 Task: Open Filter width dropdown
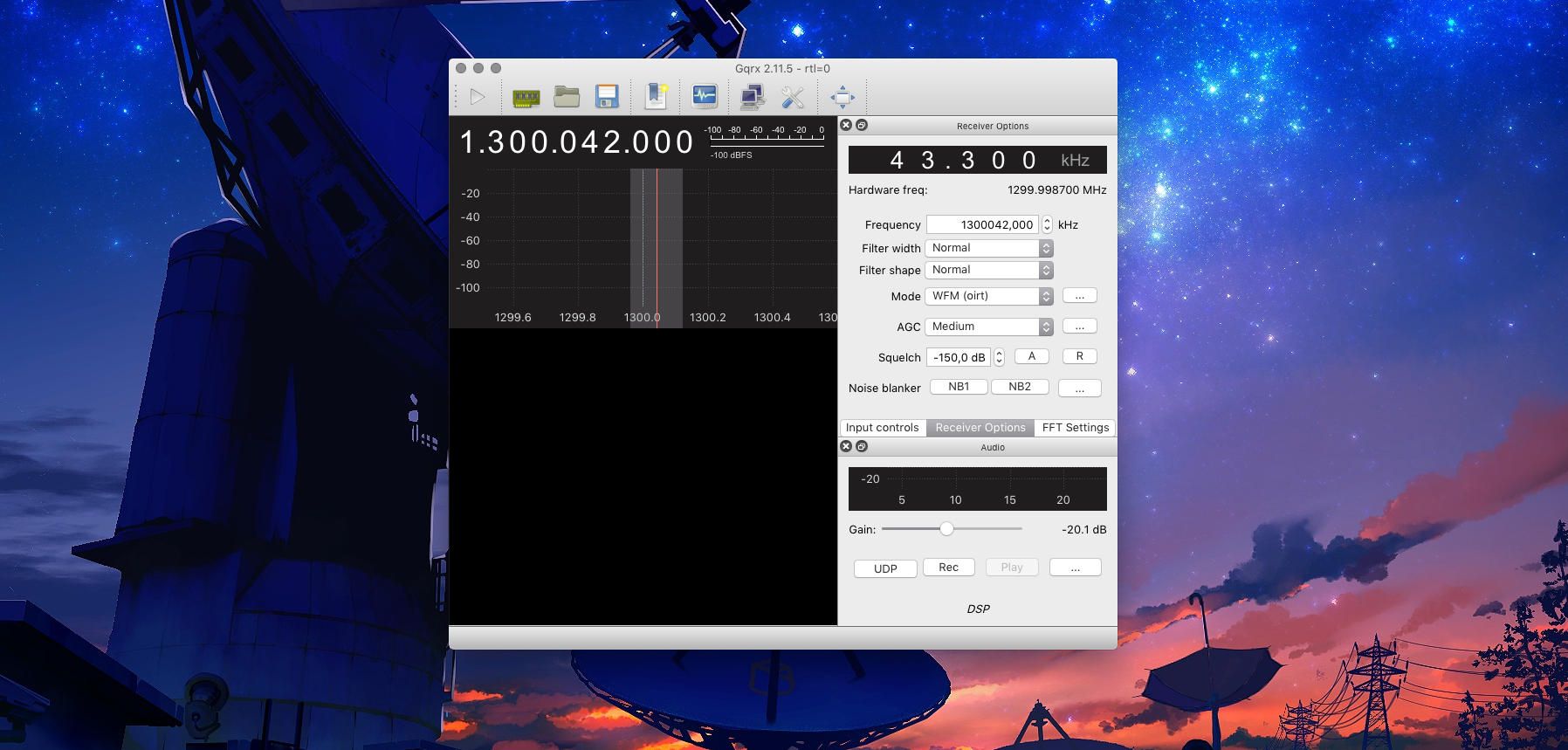[989, 248]
